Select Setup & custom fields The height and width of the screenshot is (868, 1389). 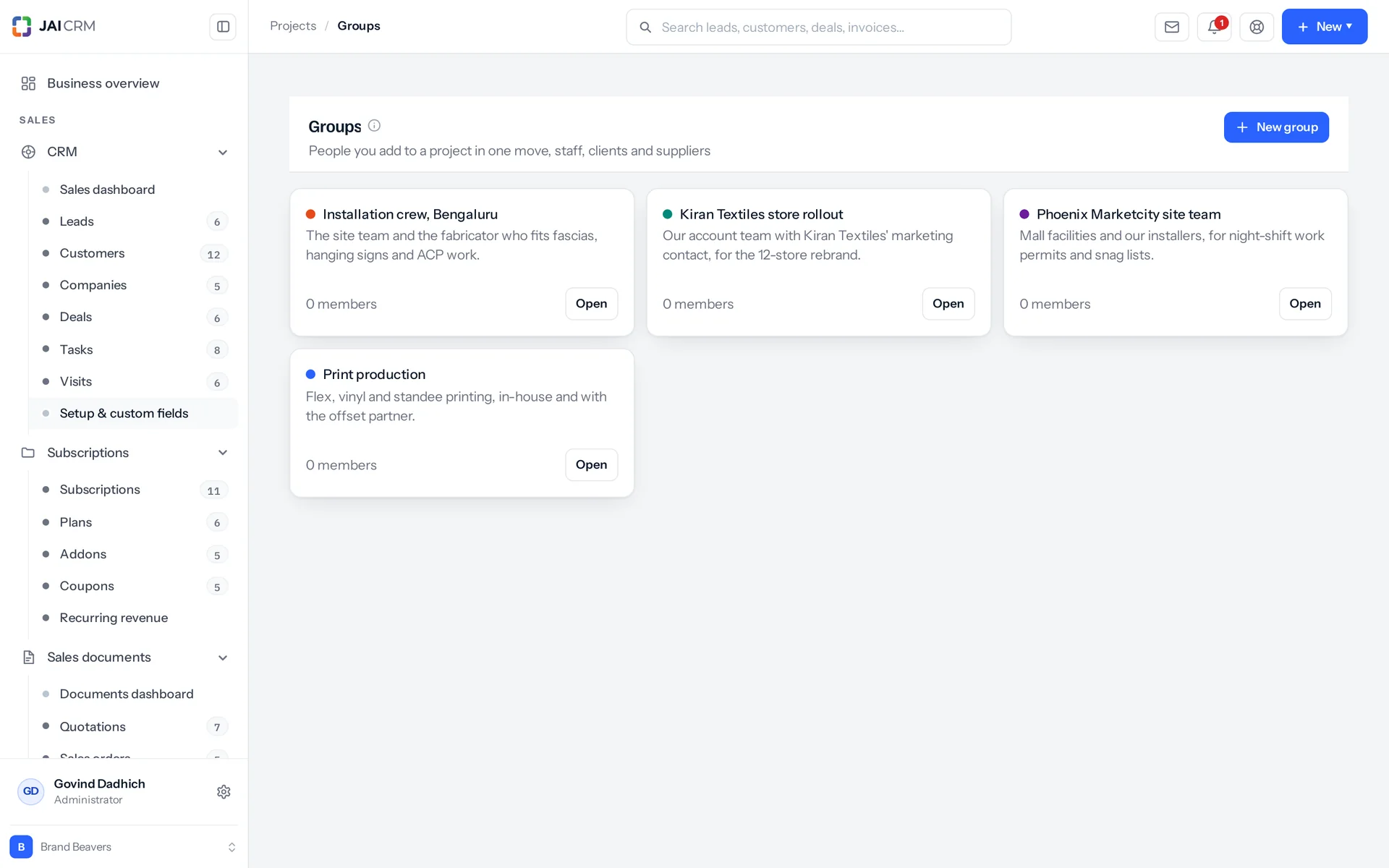133,413
